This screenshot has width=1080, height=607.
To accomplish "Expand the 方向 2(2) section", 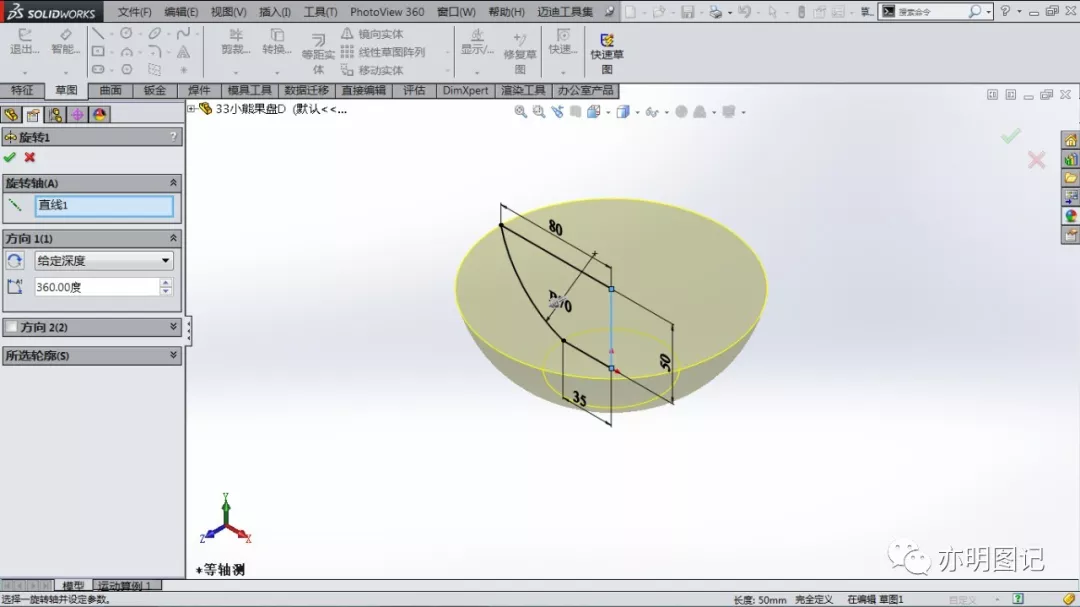I will [x=173, y=327].
